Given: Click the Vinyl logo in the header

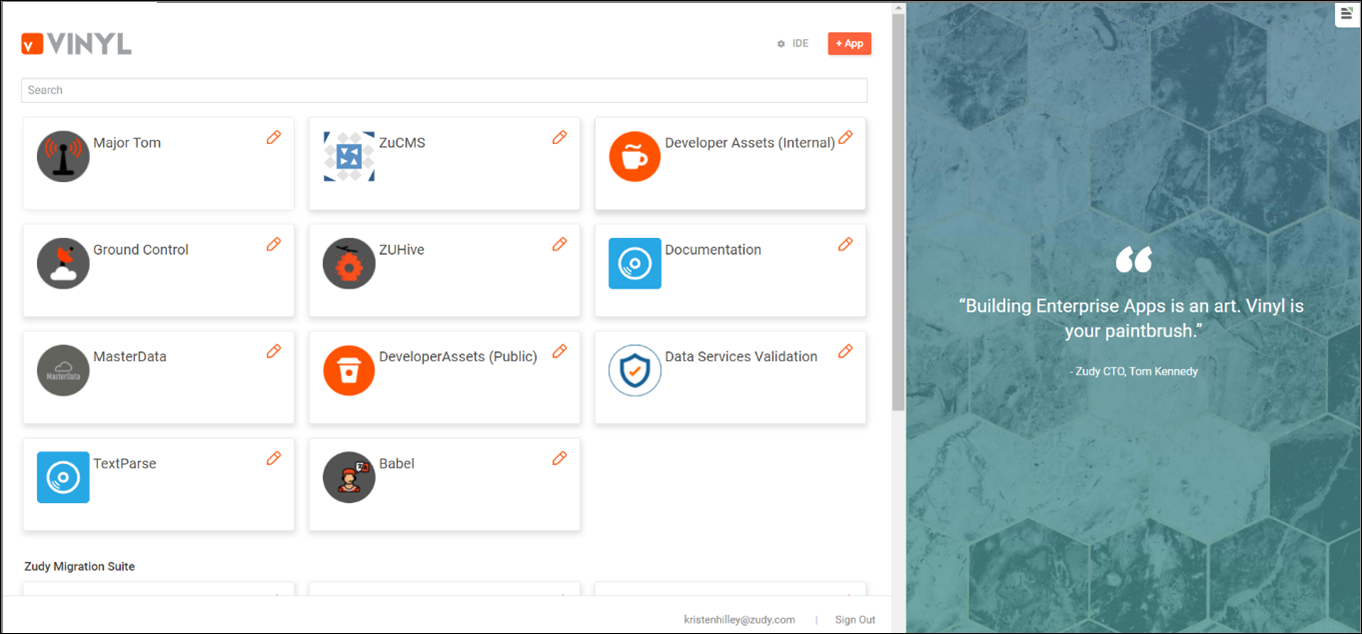Looking at the screenshot, I should click(76, 44).
